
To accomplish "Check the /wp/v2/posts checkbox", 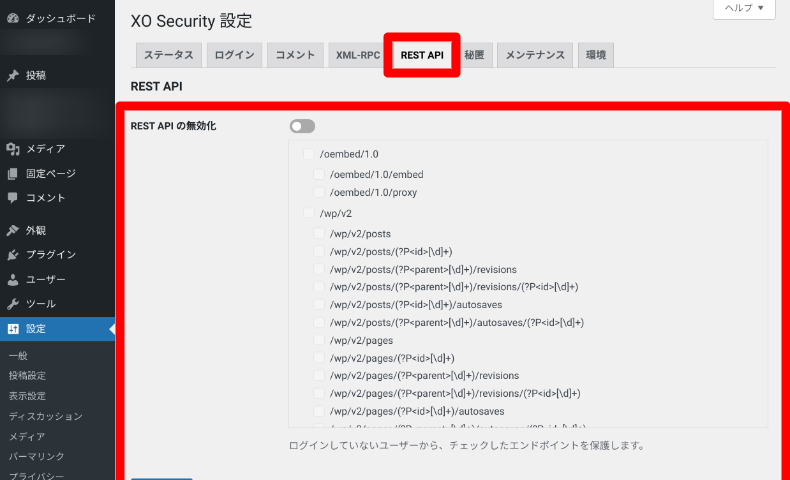I will coord(319,233).
